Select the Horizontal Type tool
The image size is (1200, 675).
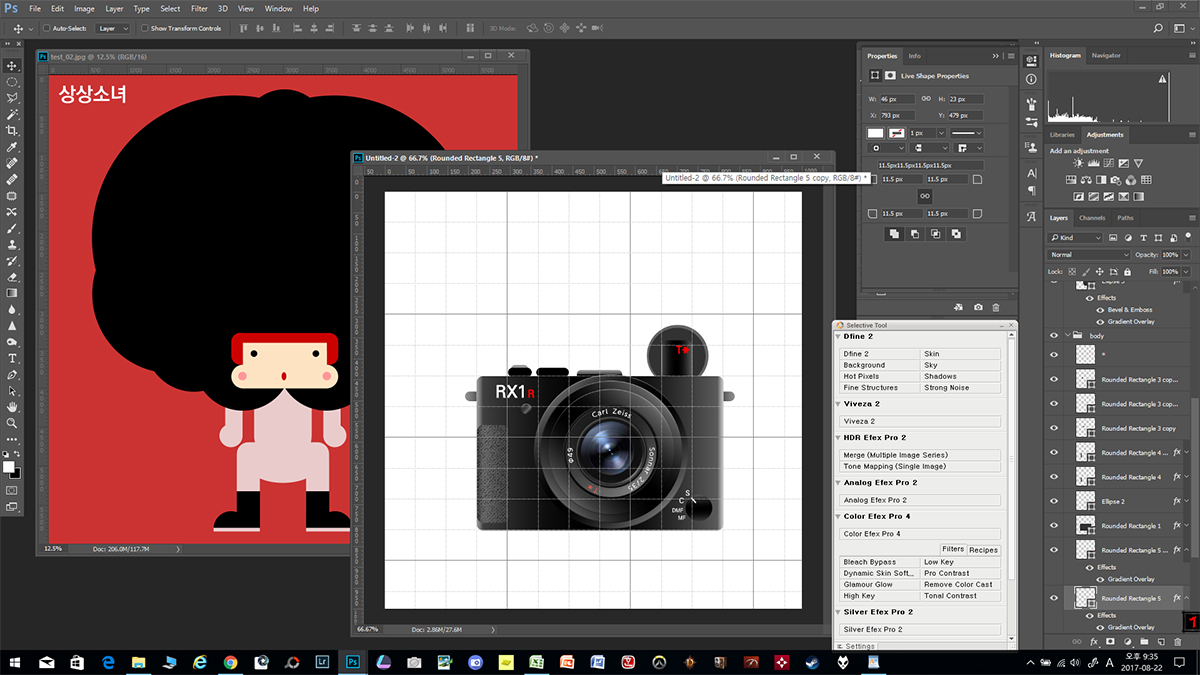click(x=12, y=358)
